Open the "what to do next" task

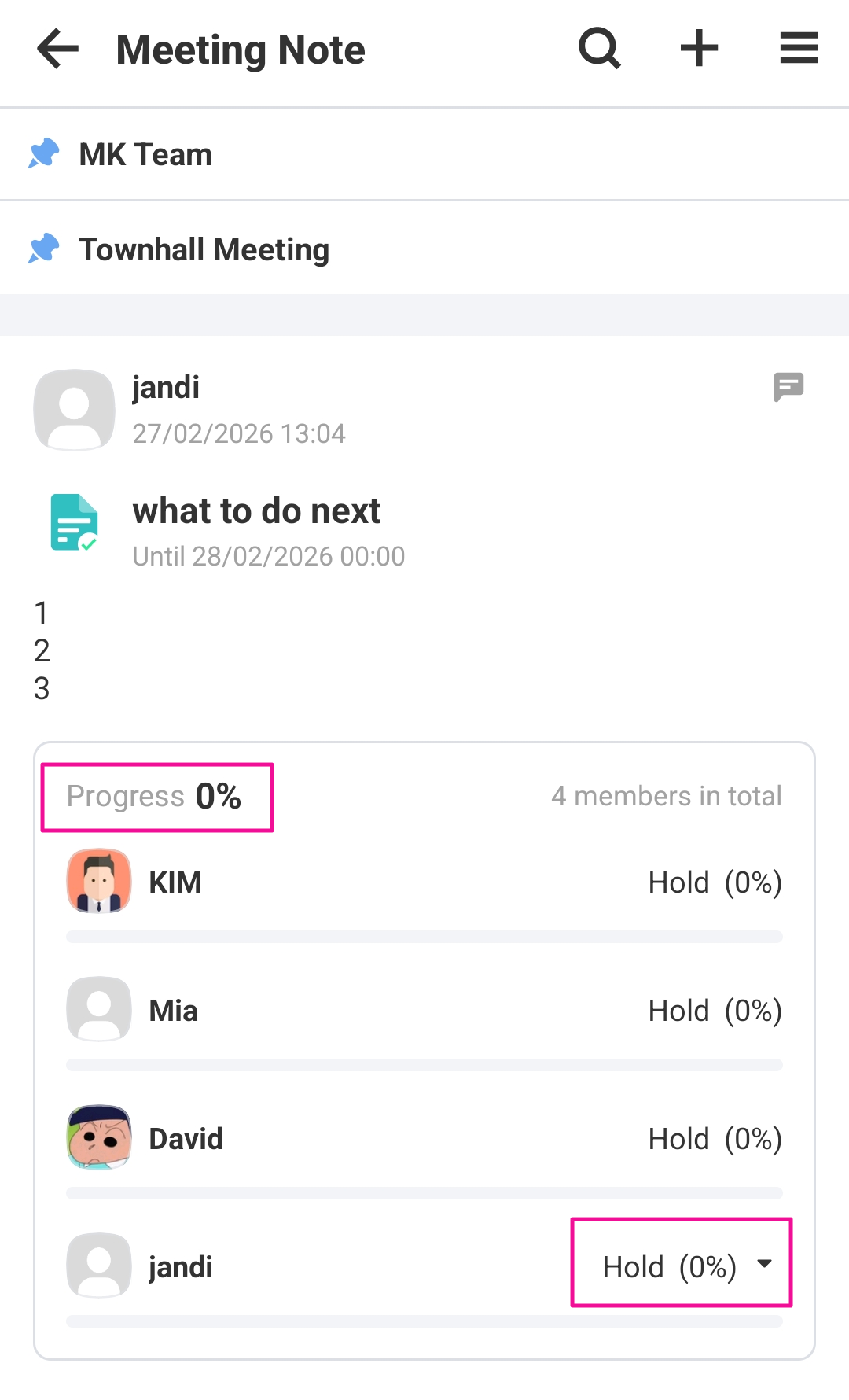click(256, 511)
